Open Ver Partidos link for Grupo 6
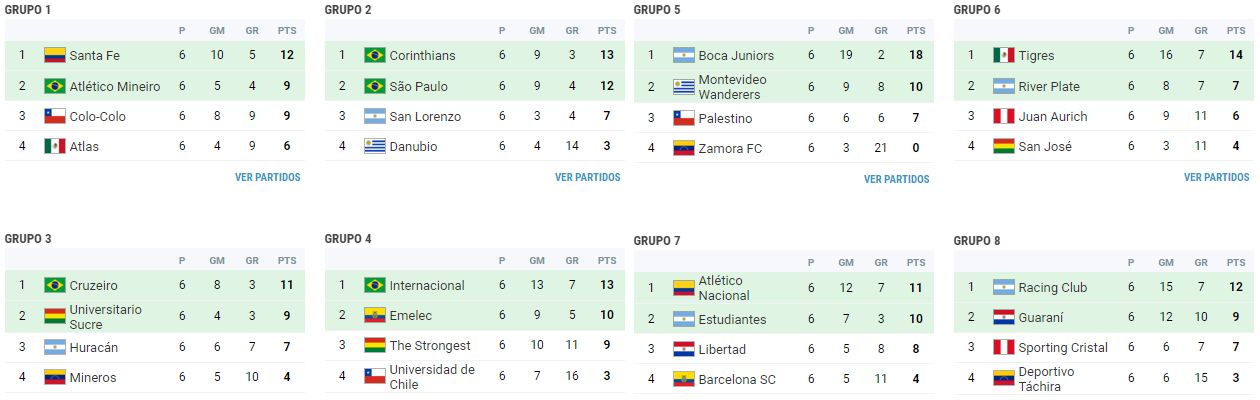 click(x=1216, y=178)
